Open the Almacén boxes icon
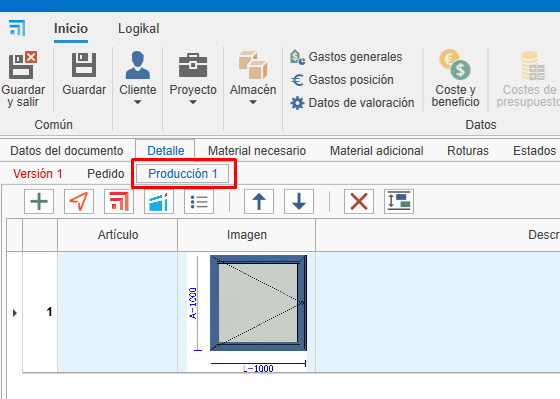 click(253, 65)
